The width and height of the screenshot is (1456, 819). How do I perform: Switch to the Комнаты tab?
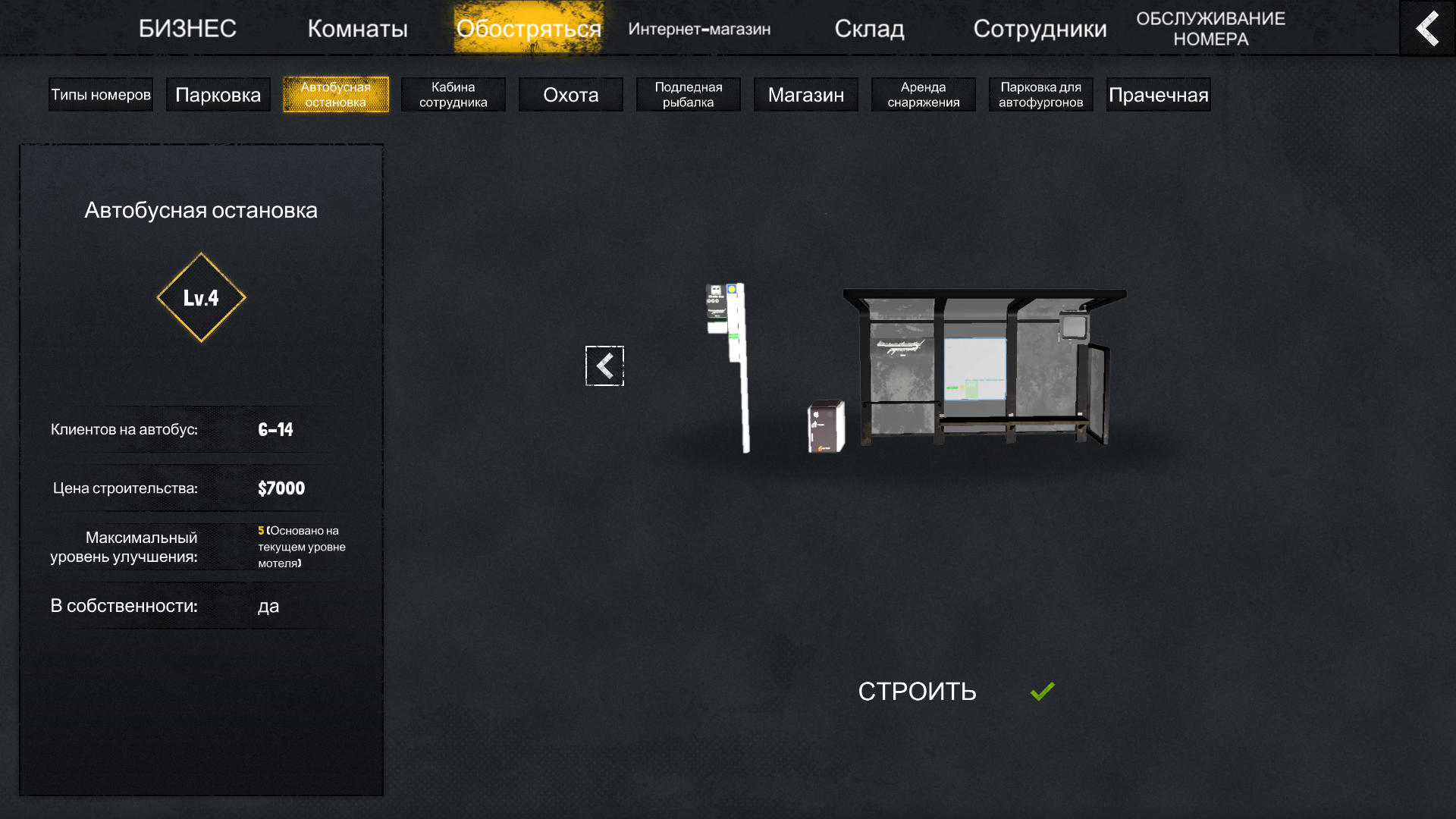357,29
